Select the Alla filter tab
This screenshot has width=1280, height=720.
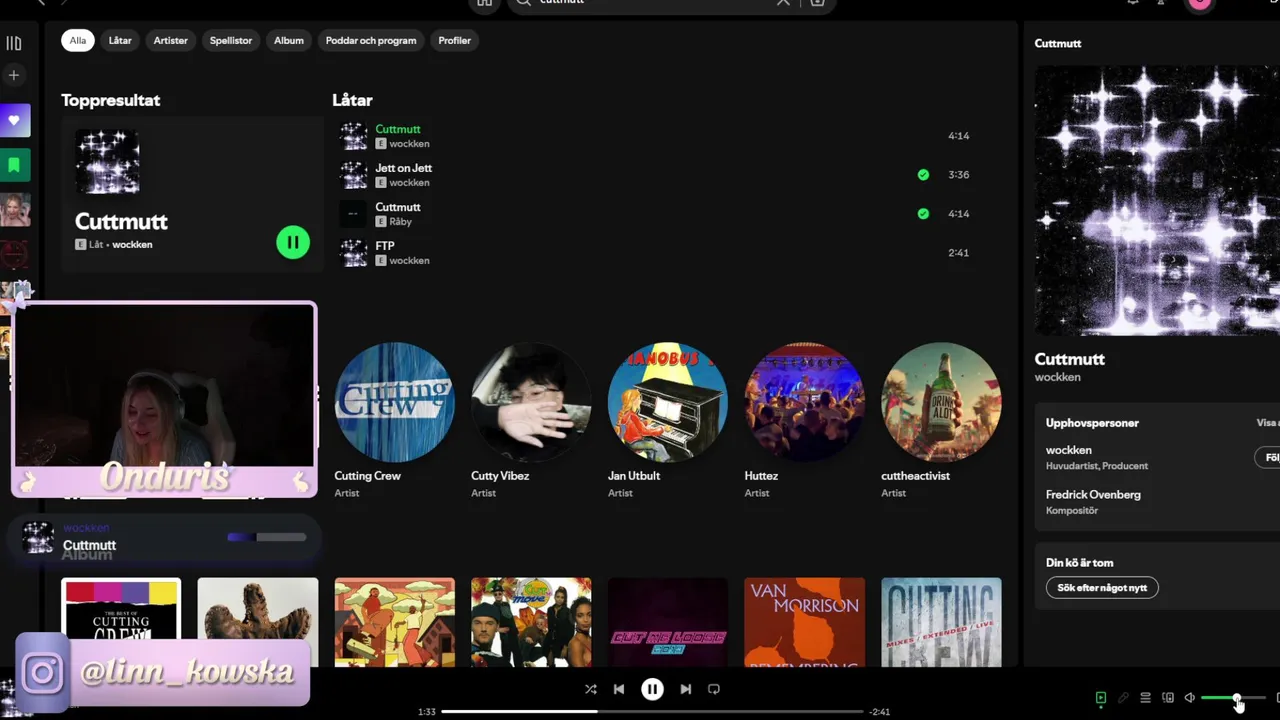click(78, 41)
